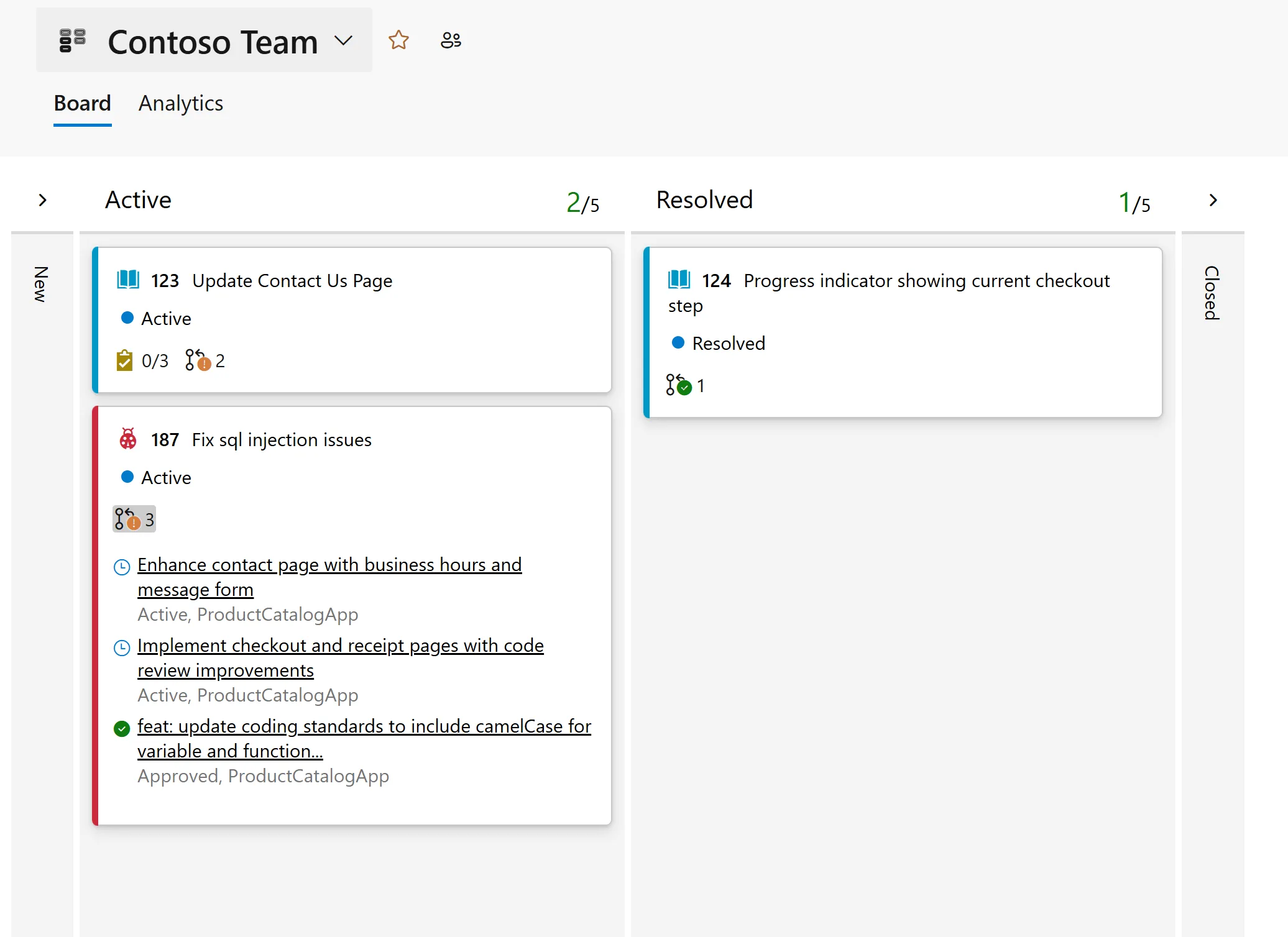Click clock status icon beside Enhance contact page

[x=122, y=567]
